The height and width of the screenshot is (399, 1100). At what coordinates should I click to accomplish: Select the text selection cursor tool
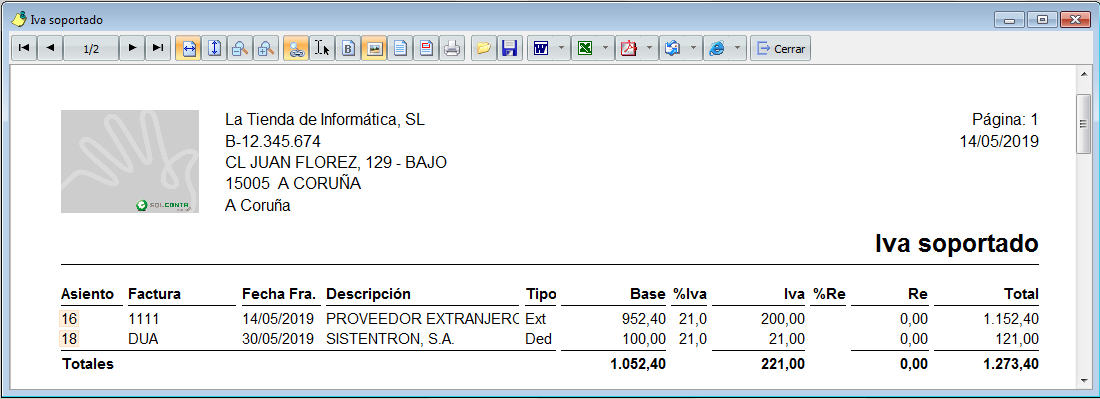click(322, 48)
